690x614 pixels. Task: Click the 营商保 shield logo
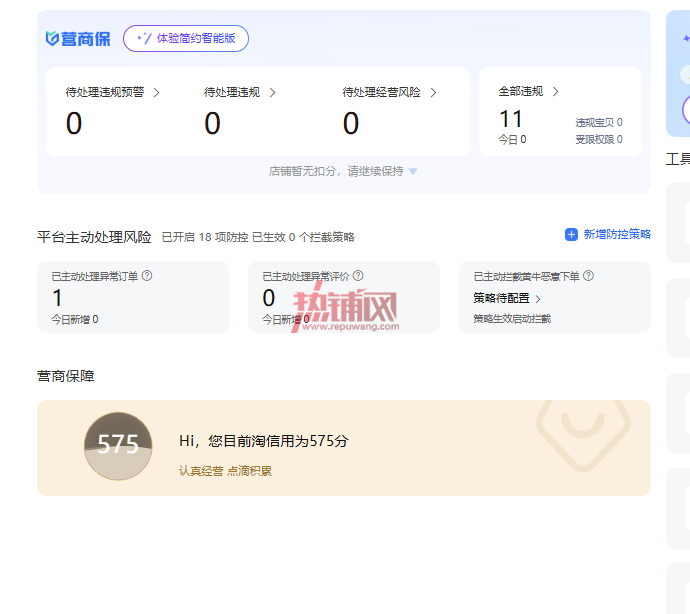click(x=52, y=39)
